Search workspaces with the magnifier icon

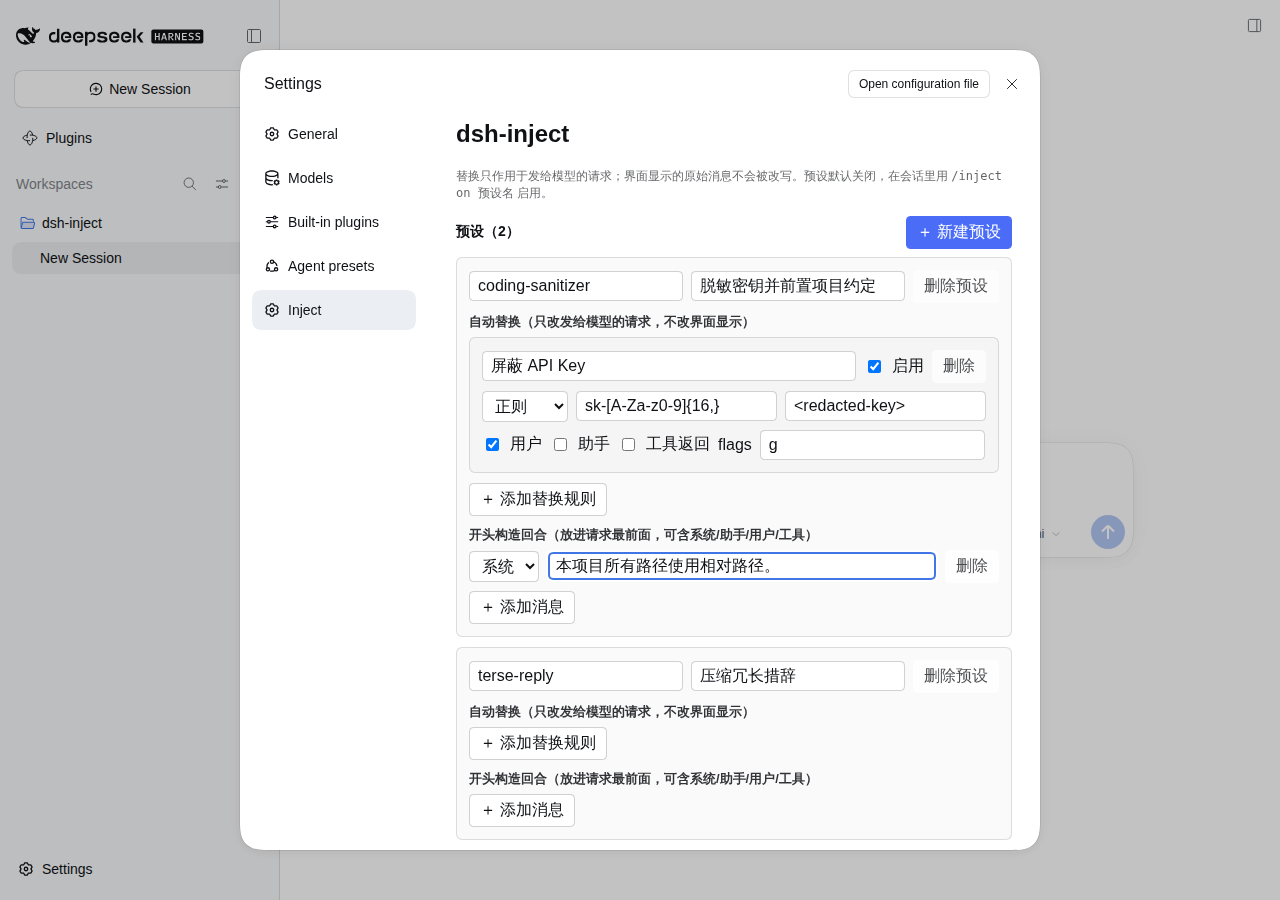(x=190, y=184)
